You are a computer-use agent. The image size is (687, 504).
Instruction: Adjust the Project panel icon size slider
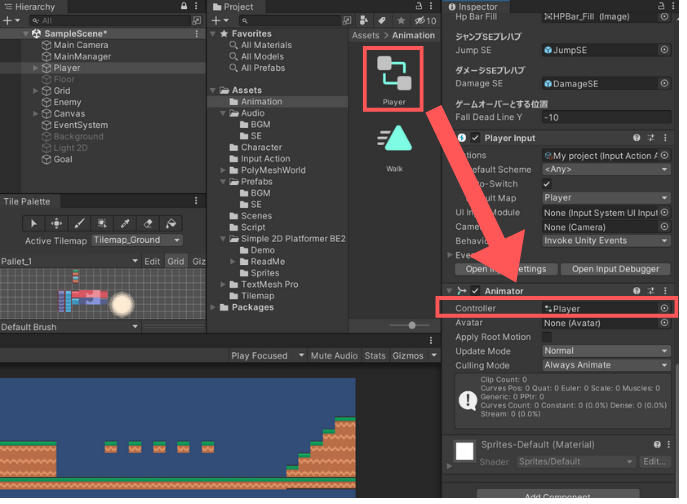[x=412, y=326]
